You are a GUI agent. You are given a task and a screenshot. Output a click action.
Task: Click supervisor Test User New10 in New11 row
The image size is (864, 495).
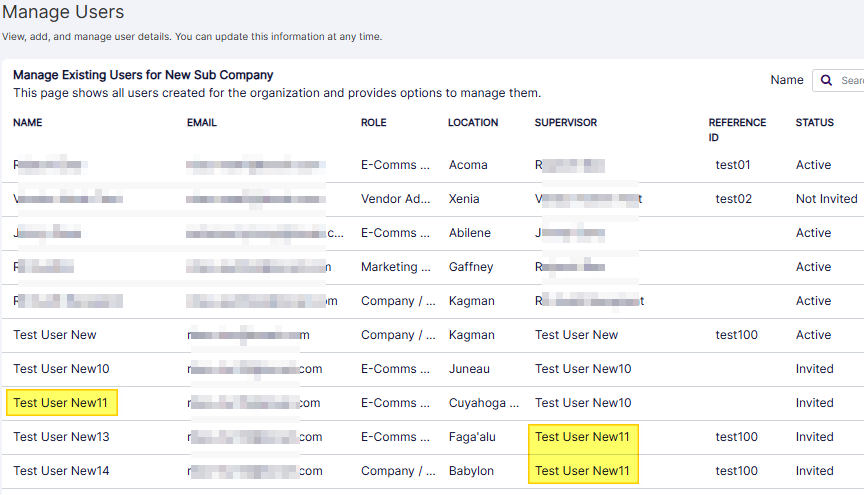[x=583, y=403]
